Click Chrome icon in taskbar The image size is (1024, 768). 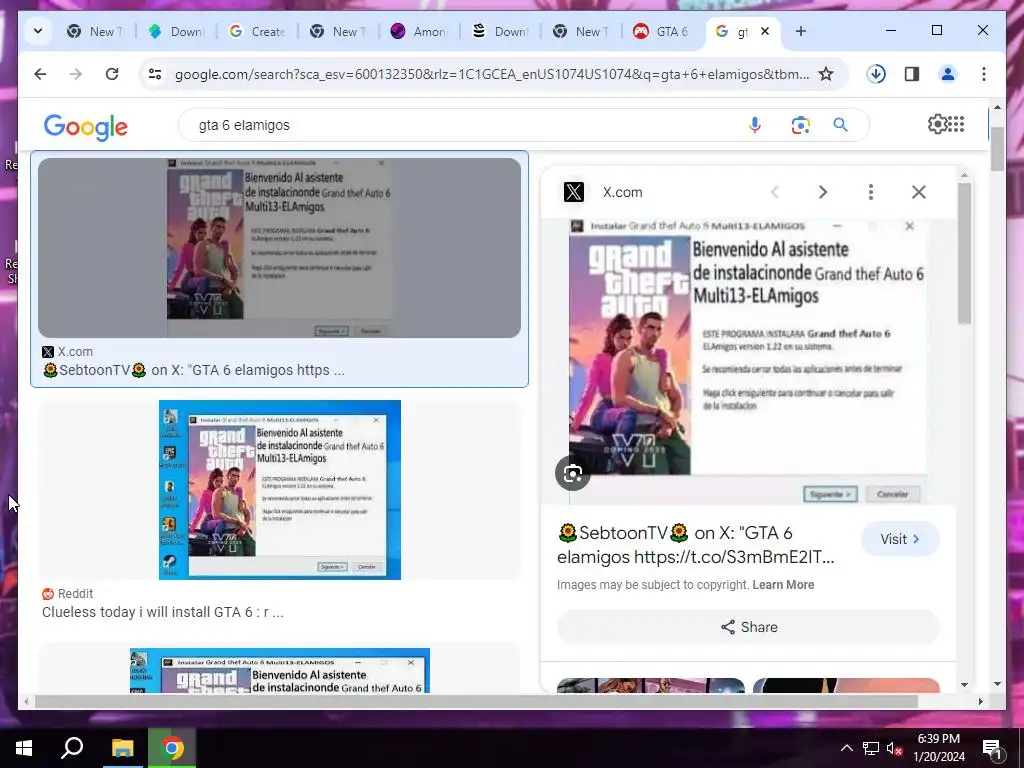172,748
